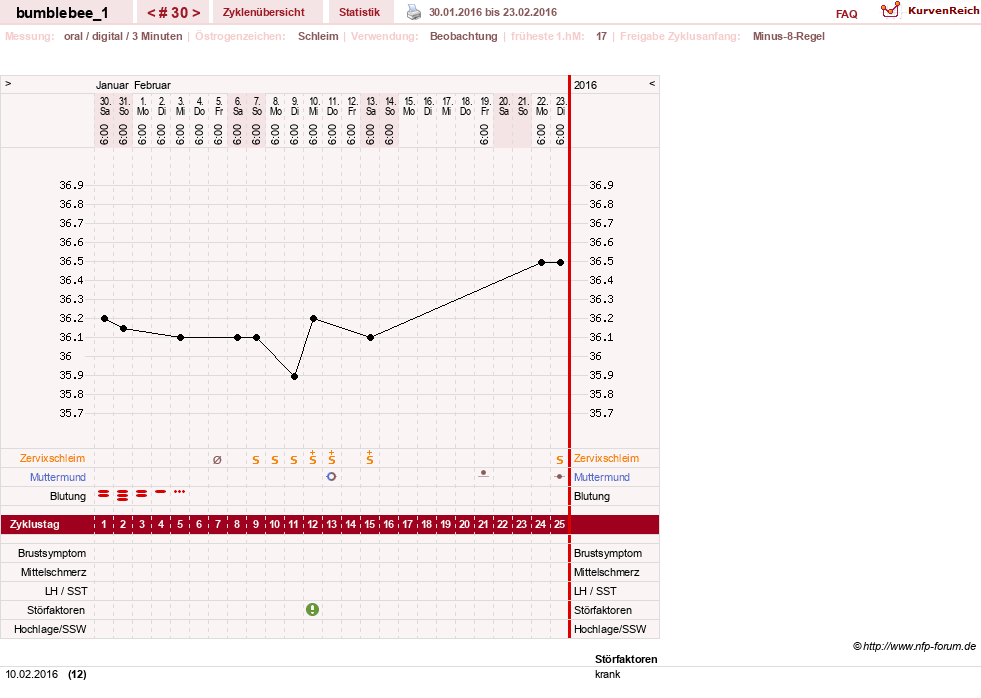981x698 pixels.
Task: Click the S mucus symbol on day 11
Action: pyautogui.click(x=294, y=460)
